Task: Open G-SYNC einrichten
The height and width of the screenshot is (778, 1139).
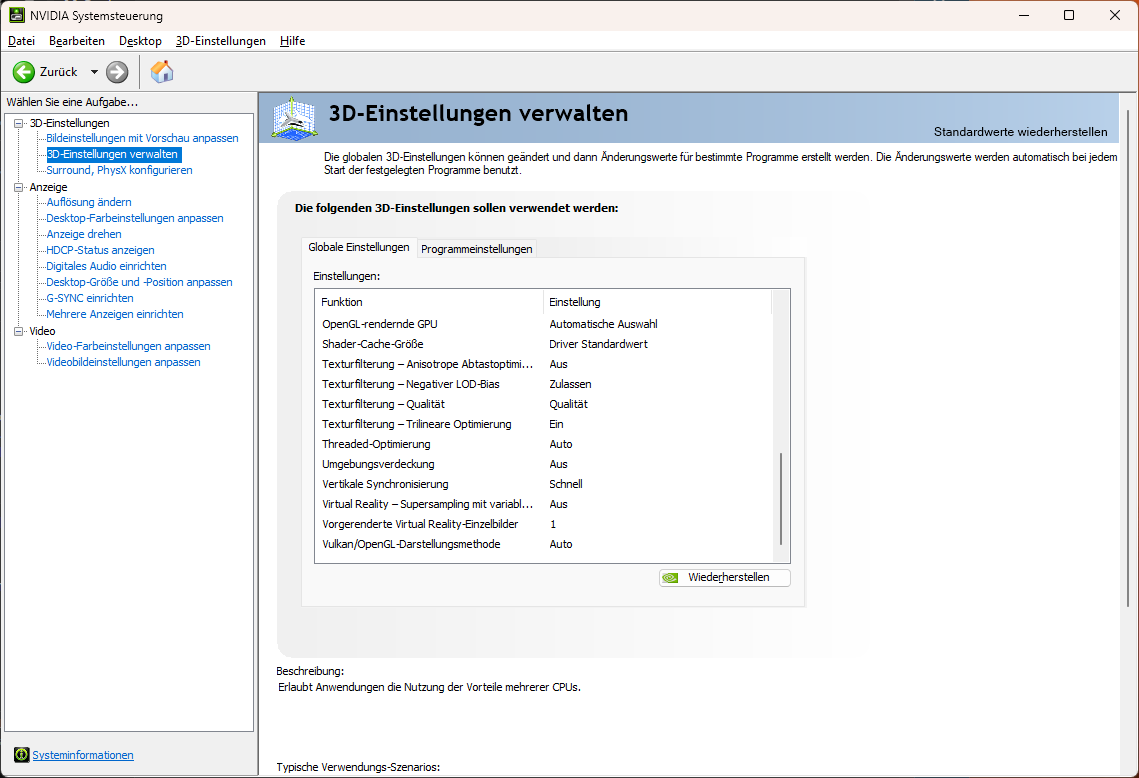Action: point(90,298)
